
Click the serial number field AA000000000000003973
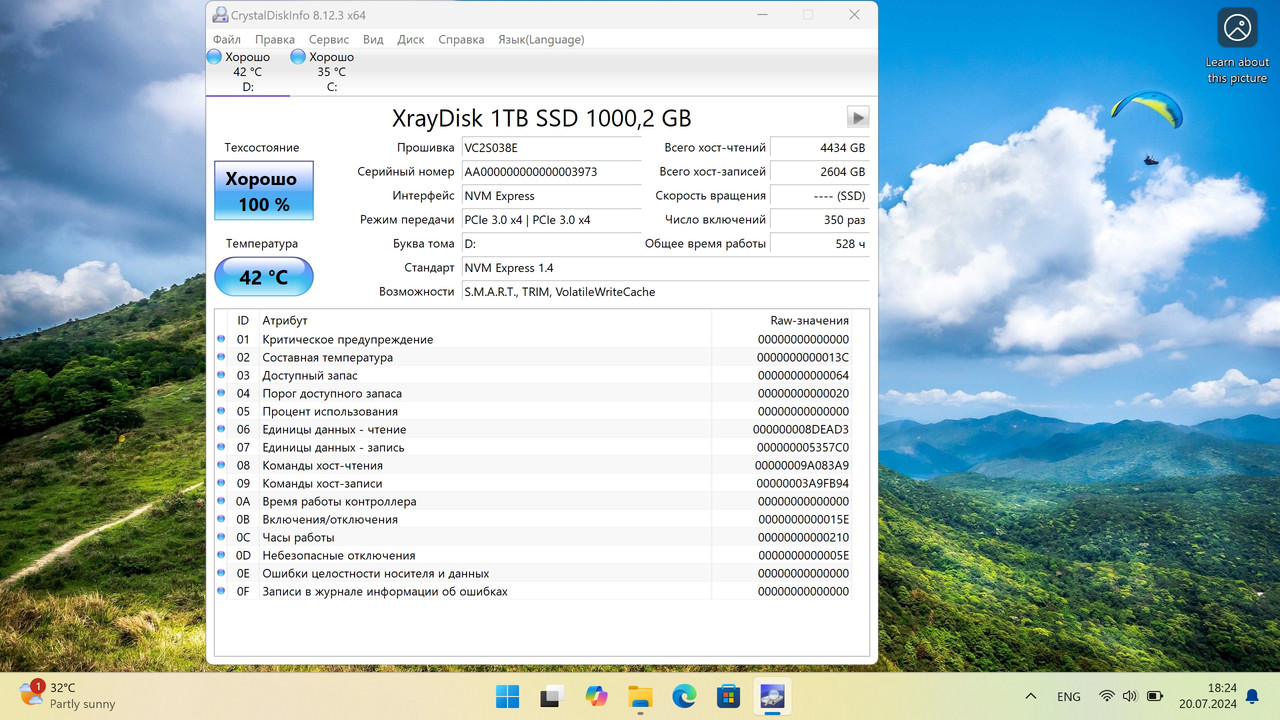[551, 172]
